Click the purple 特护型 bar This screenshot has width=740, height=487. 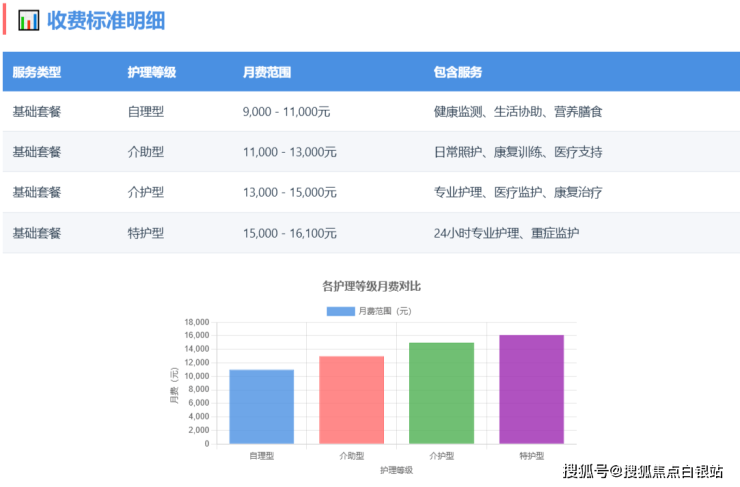tap(531, 389)
